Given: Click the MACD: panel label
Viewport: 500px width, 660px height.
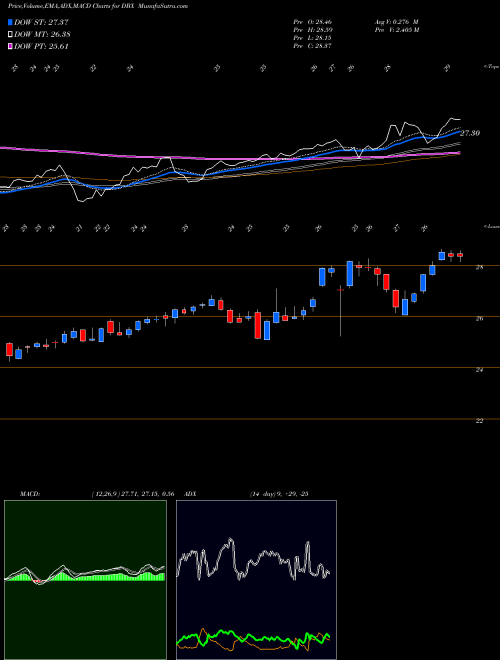Looking at the screenshot, I should [x=29, y=494].
